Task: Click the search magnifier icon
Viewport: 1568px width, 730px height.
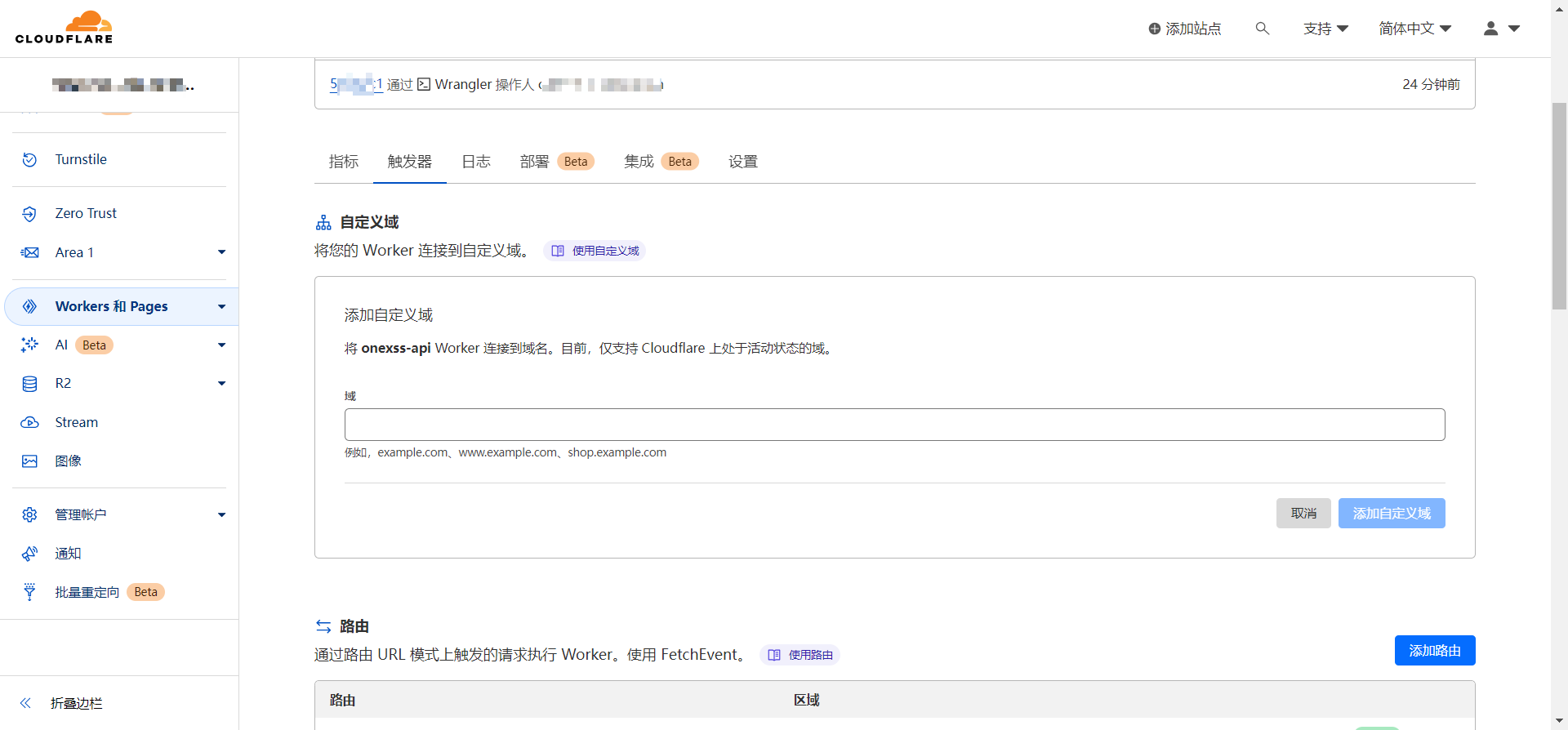Action: [x=1263, y=29]
